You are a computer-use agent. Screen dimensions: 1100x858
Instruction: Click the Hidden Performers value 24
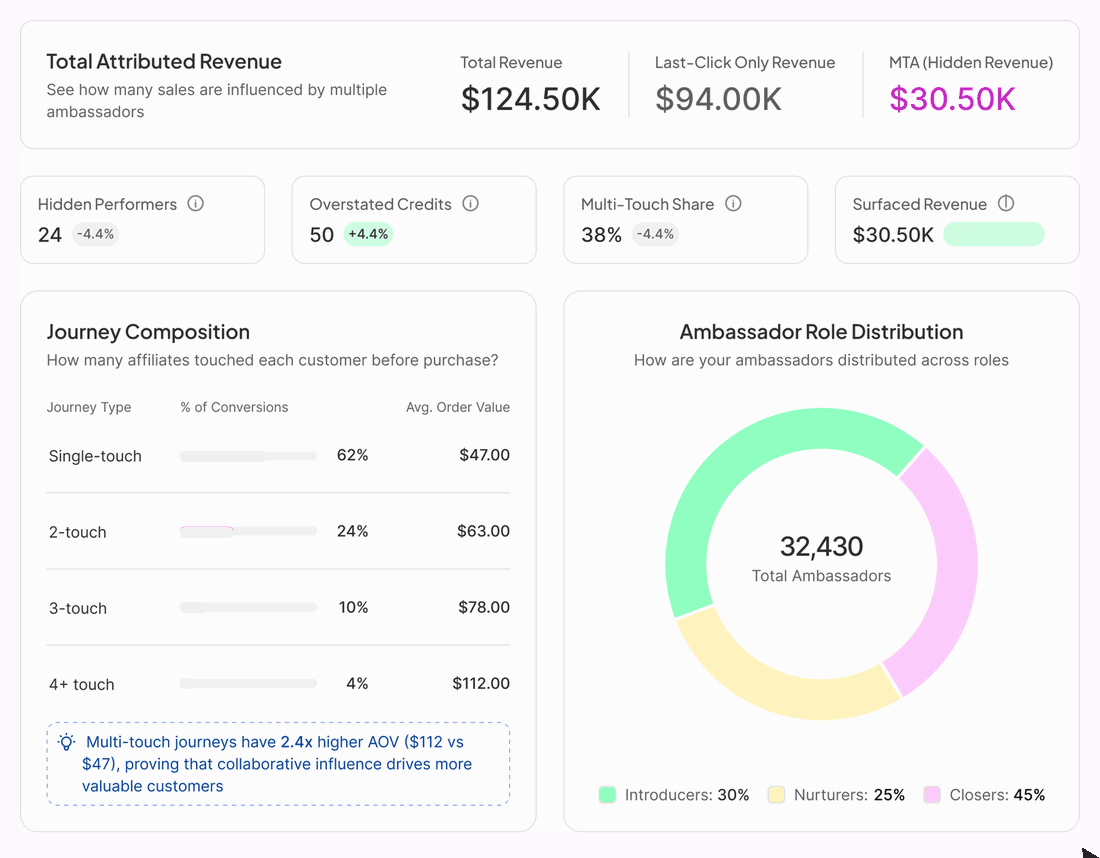coord(50,234)
